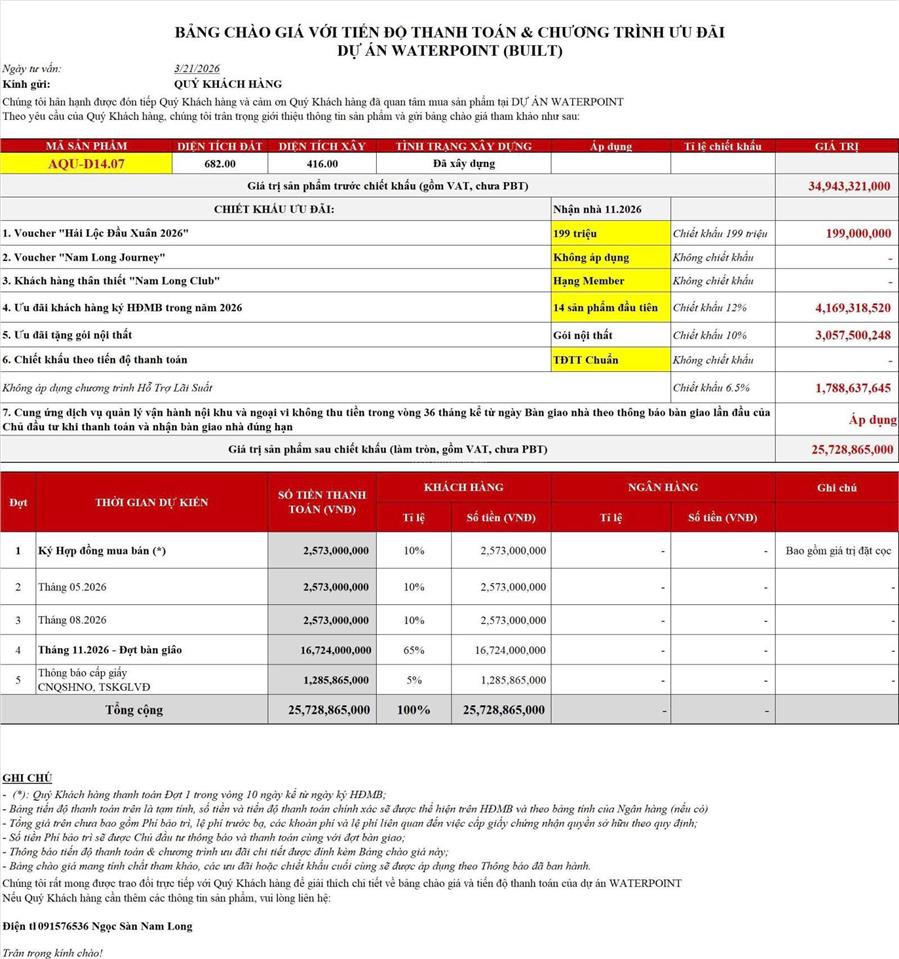This screenshot has width=899, height=959.
Task: Select the 65% ratio cell
Action: click(x=414, y=650)
